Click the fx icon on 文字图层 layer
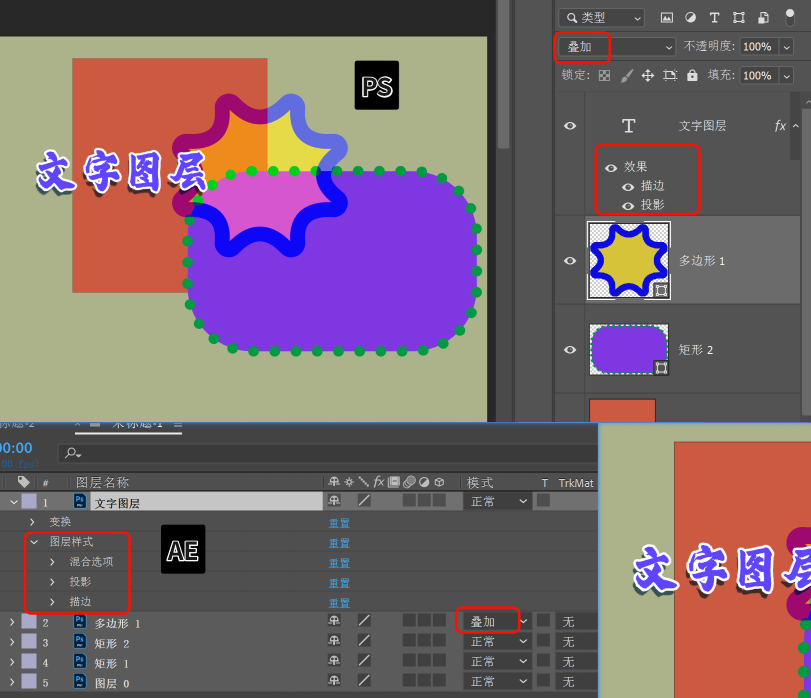The height and width of the screenshot is (698, 811). [x=780, y=126]
